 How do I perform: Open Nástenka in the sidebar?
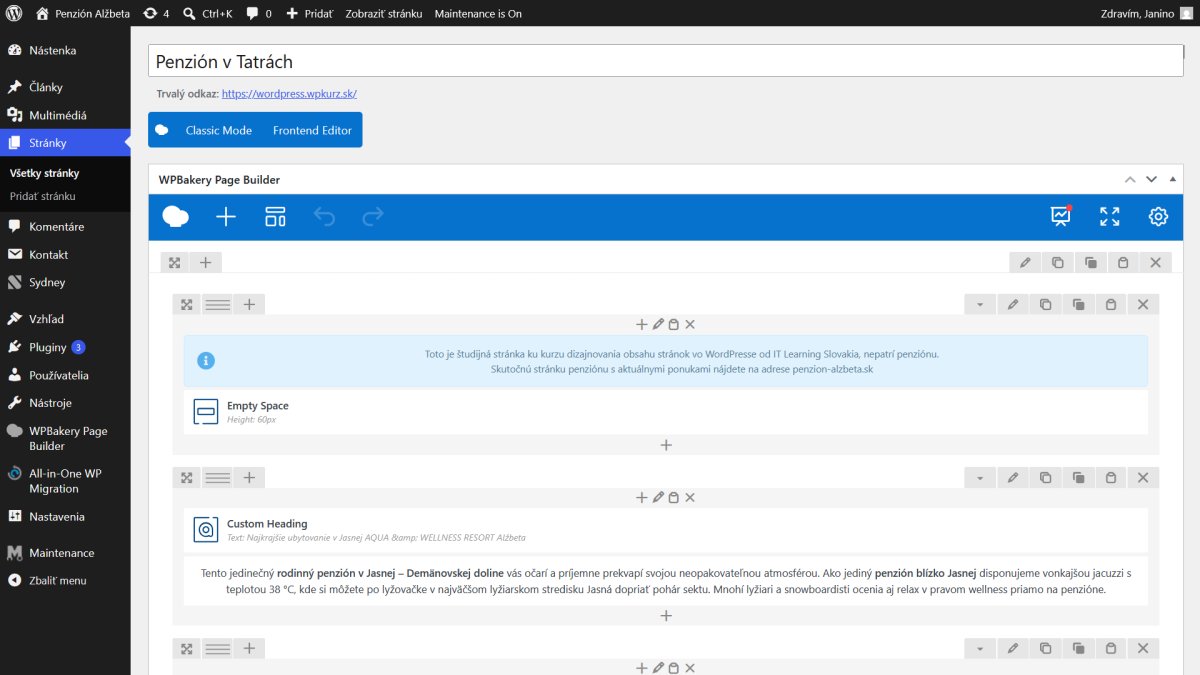(x=65, y=50)
